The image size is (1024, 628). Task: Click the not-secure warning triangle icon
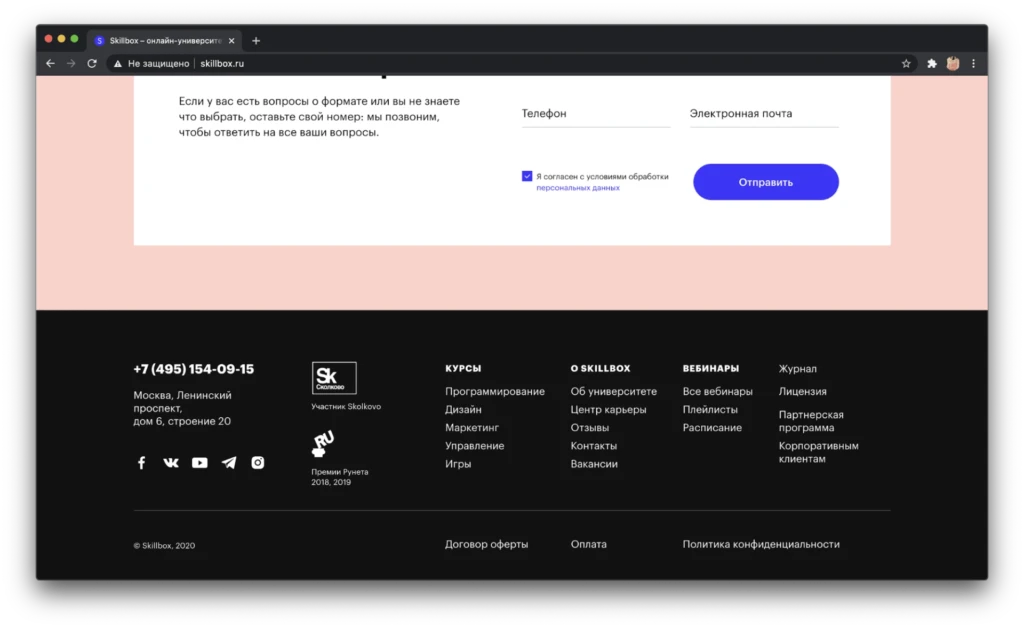[118, 63]
